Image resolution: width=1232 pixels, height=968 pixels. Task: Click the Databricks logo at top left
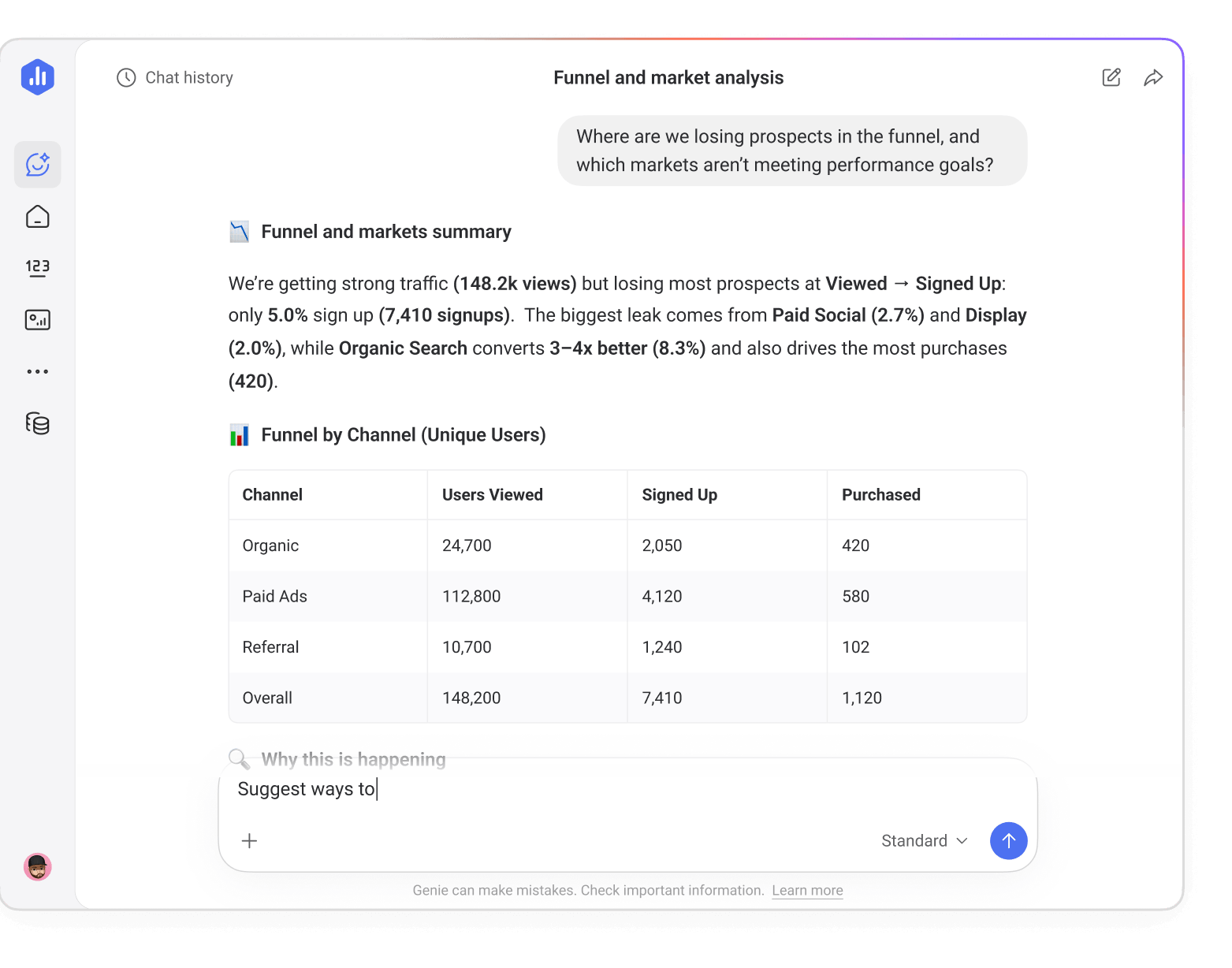[37, 76]
